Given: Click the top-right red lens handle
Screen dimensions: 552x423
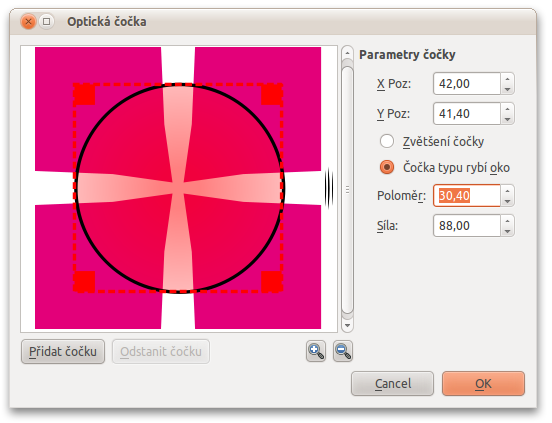Looking at the screenshot, I should 272,94.
